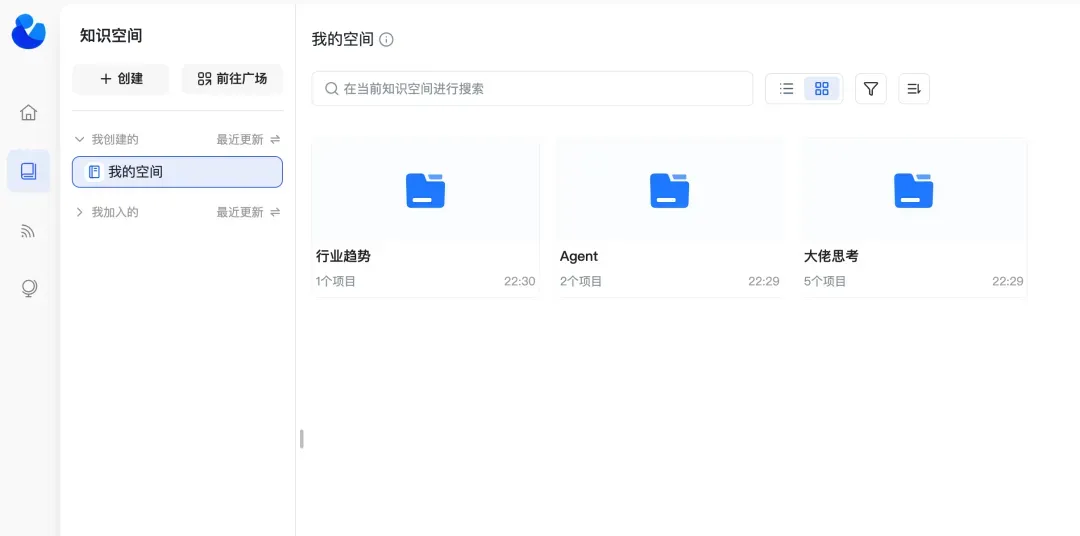Click the search box for current knowledge space
This screenshot has height=536, width=1080.
point(532,89)
